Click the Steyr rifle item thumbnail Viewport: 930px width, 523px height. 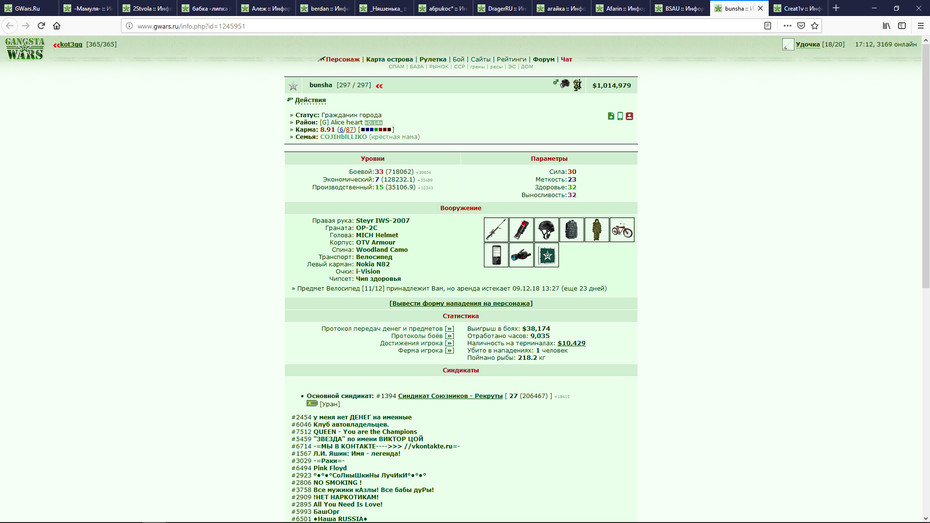pyautogui.click(x=496, y=229)
